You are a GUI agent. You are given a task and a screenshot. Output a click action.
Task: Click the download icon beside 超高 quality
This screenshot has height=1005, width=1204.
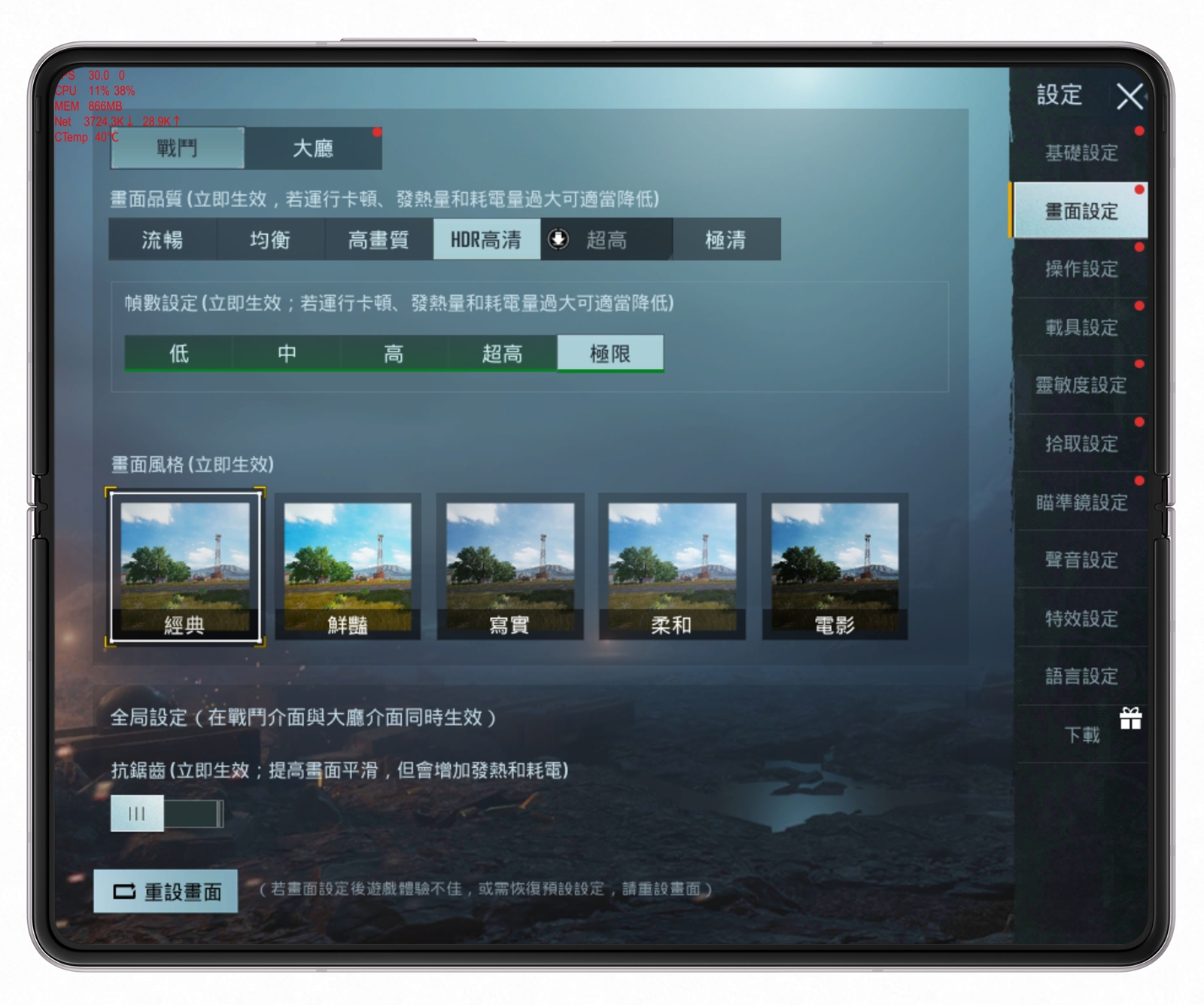point(558,239)
